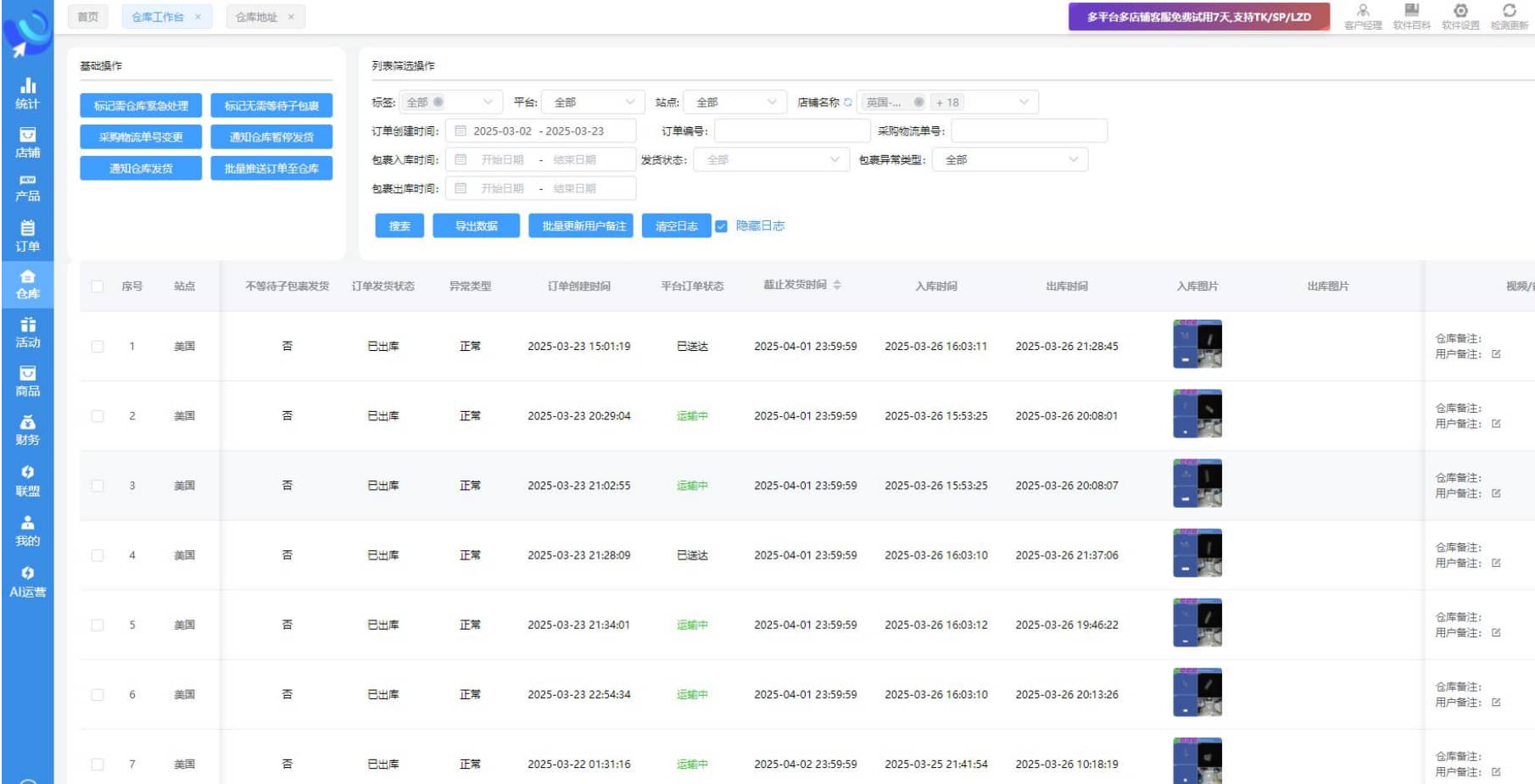This screenshot has height=784, width=1535.
Task: Expand the 包裹异常类型 dropdown
Action: (1009, 160)
